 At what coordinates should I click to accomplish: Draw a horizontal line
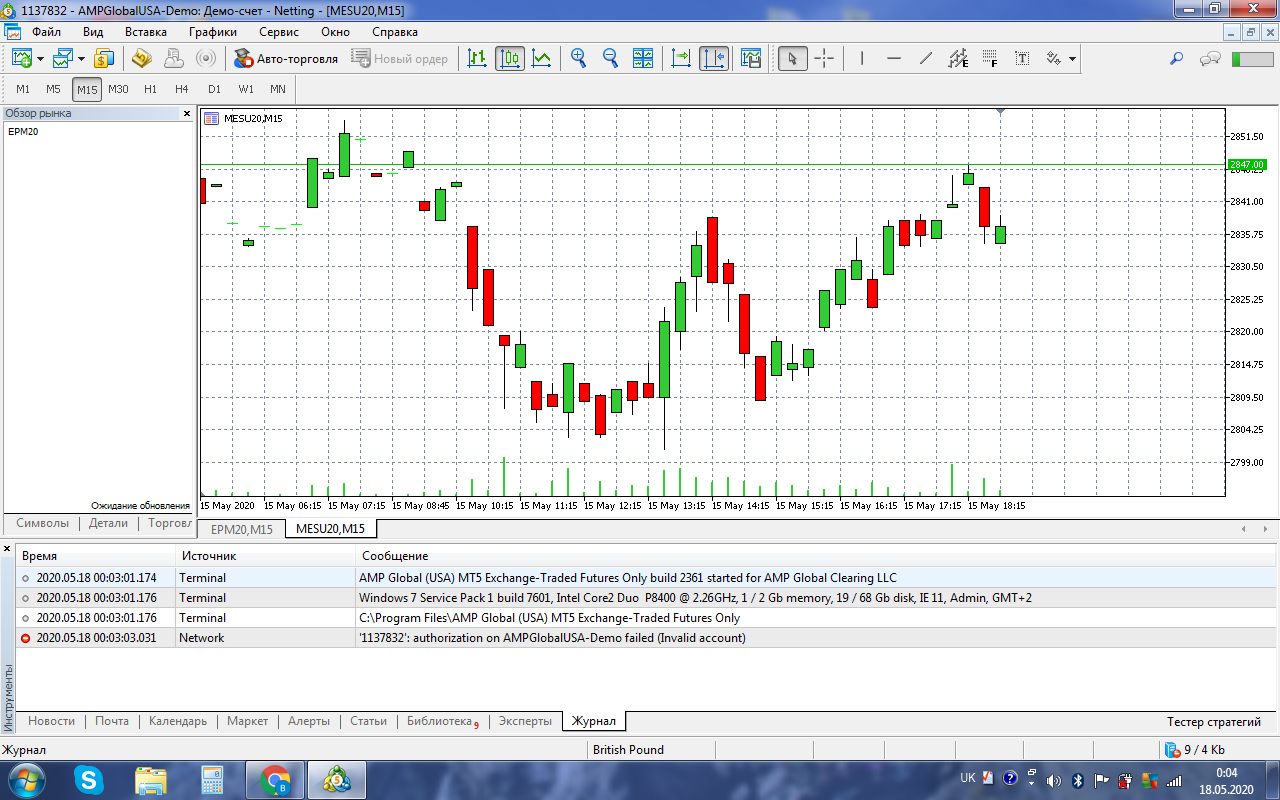[x=894, y=59]
